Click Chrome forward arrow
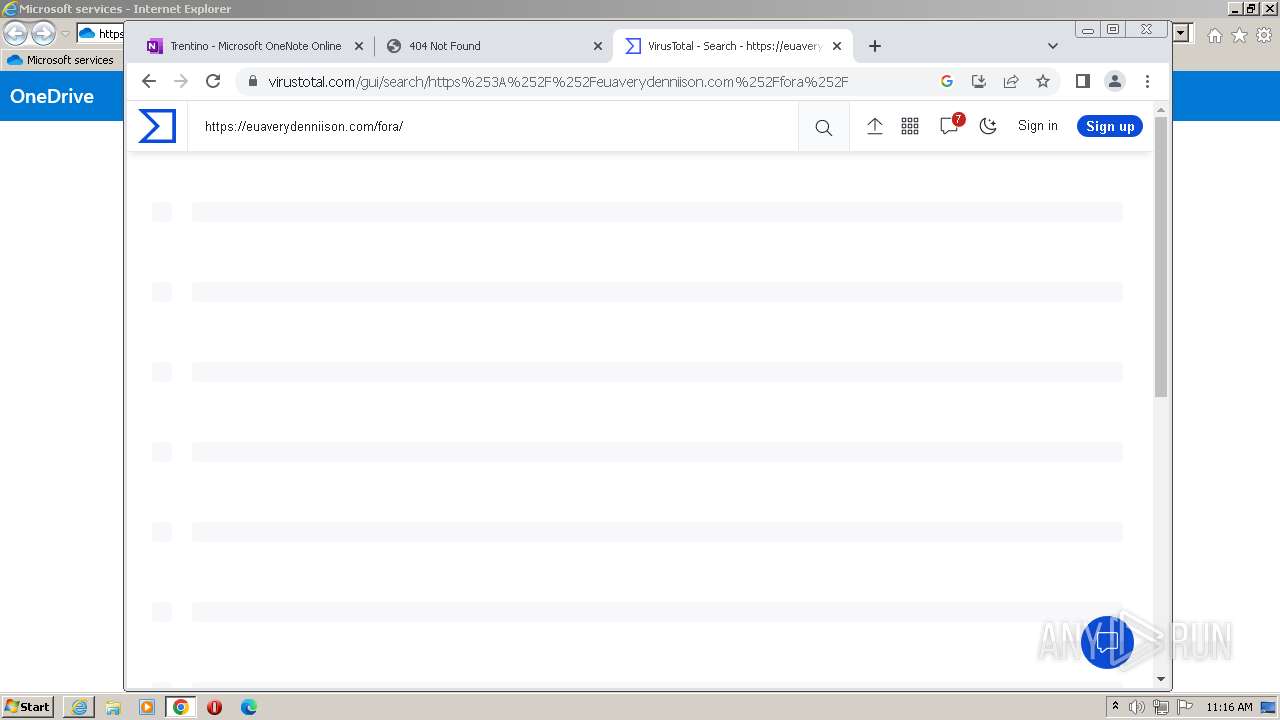This screenshot has width=1280, height=720. pyautogui.click(x=181, y=81)
